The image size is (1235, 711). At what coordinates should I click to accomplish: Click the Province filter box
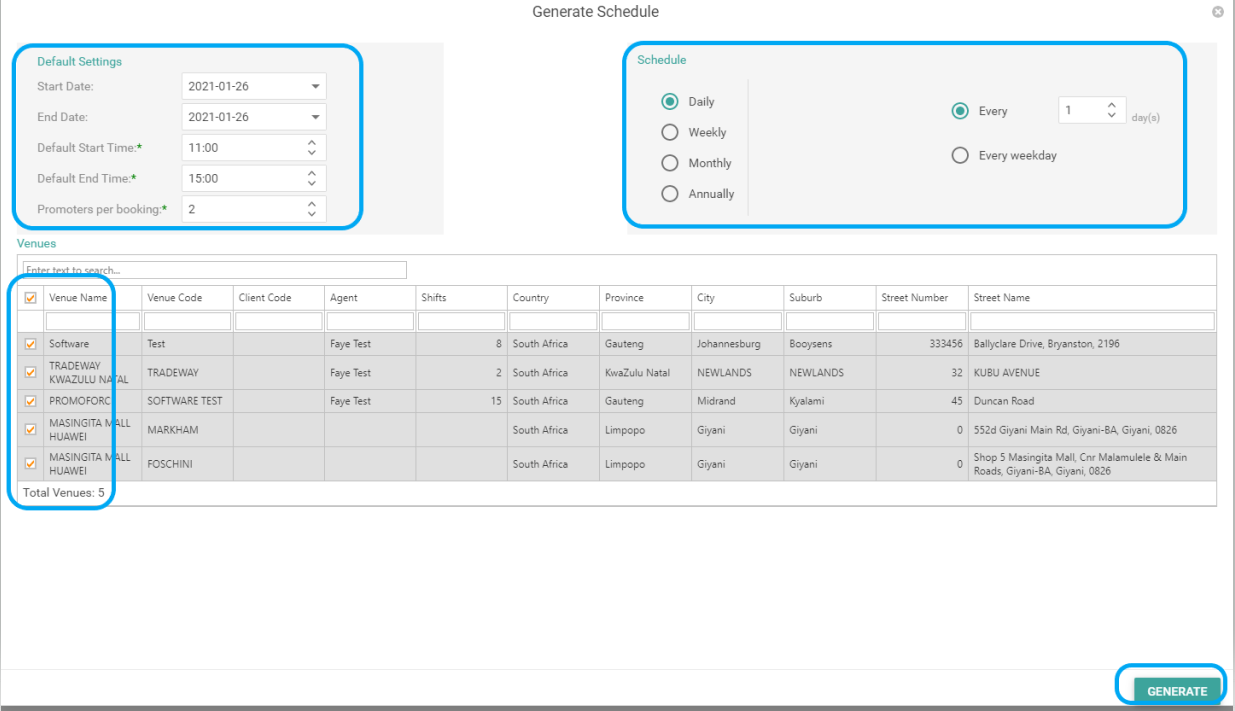point(646,321)
